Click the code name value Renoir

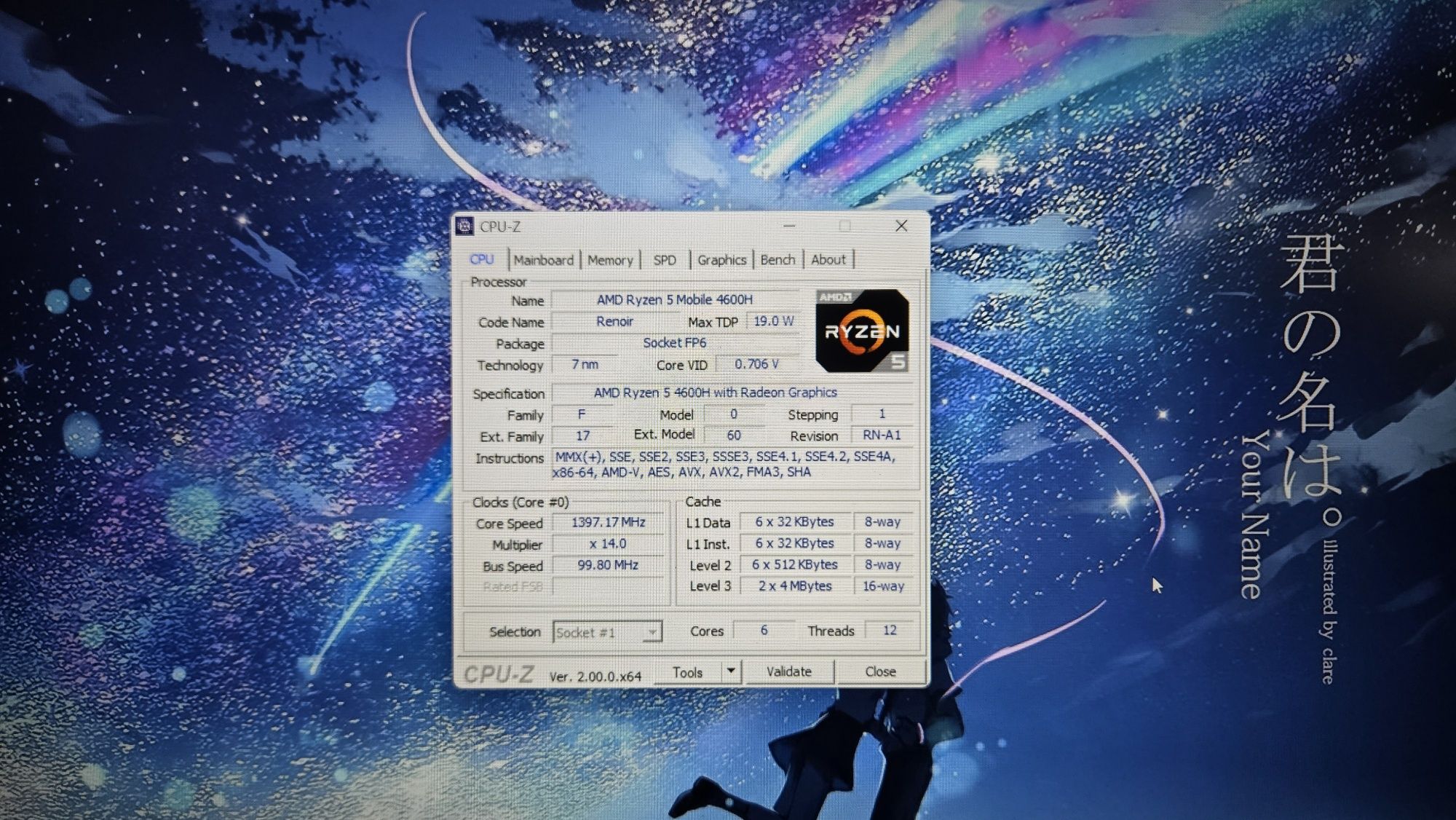point(614,321)
